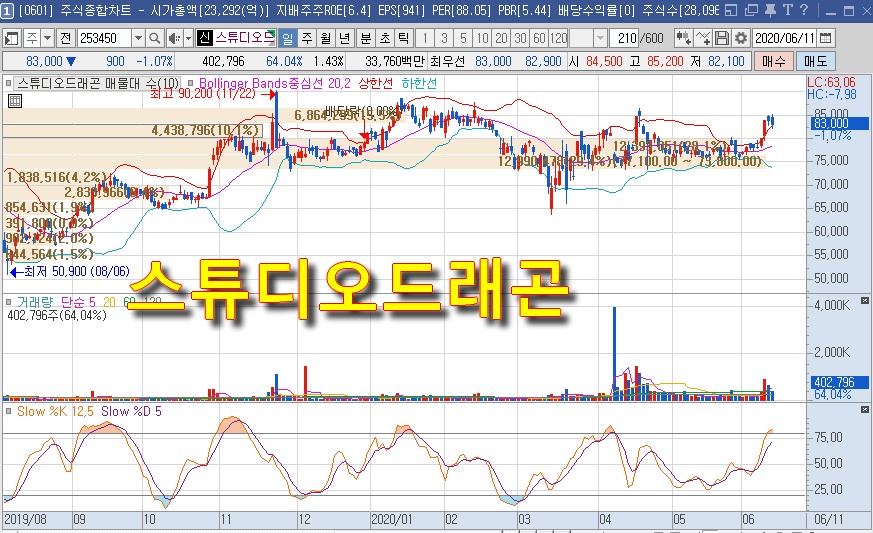Select yearly period 년 button
873x533 pixels.
click(345, 38)
